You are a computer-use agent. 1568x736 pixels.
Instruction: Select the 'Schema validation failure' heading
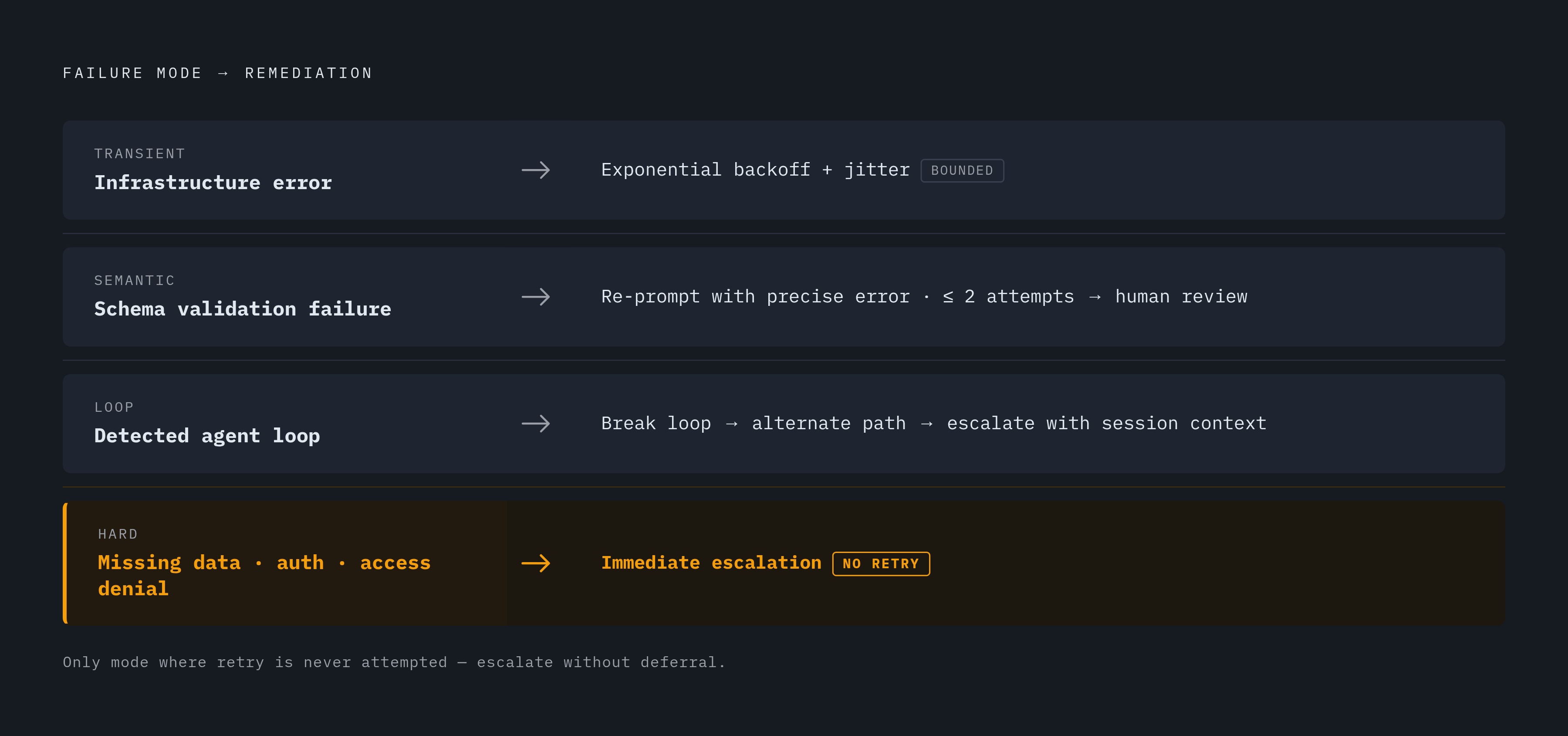click(242, 309)
